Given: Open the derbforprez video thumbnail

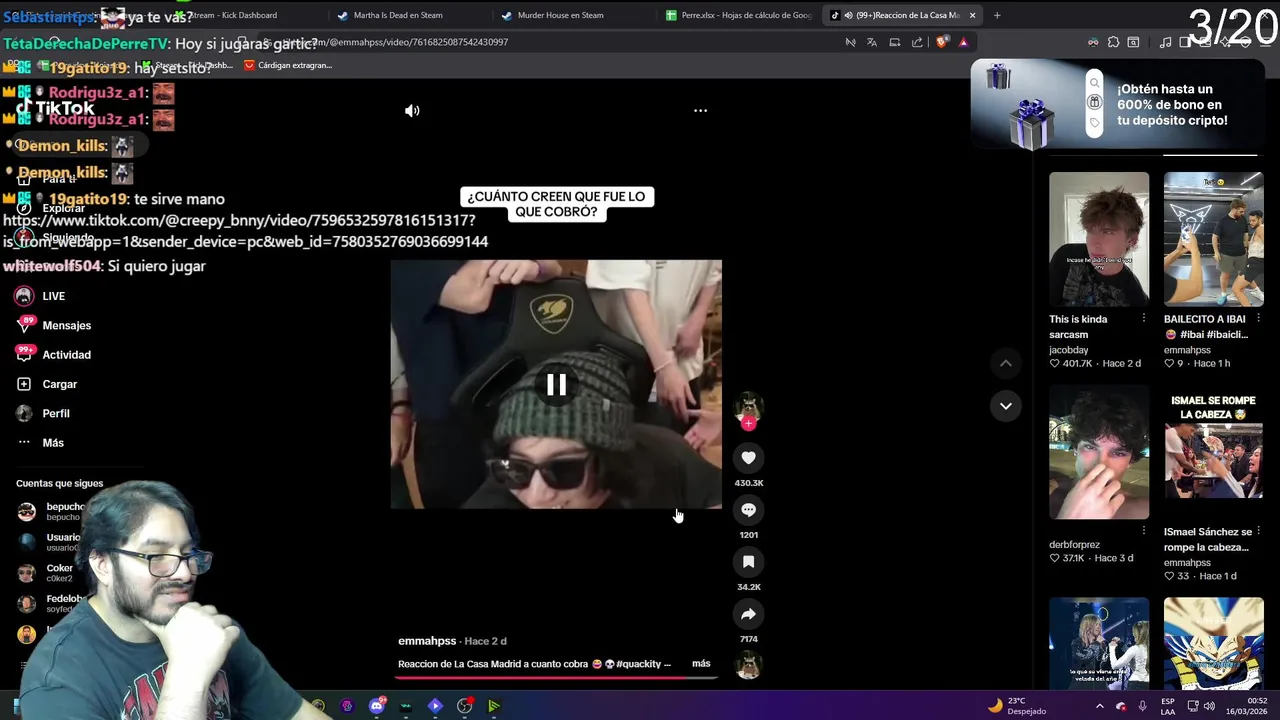Looking at the screenshot, I should coord(1099,452).
